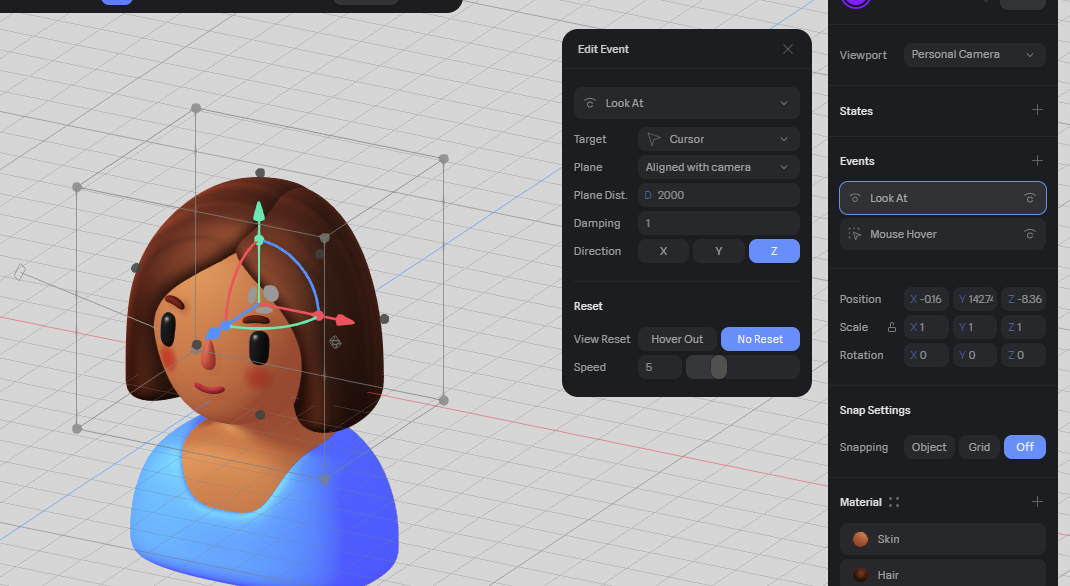Click the Scale Z field

tap(1024, 327)
